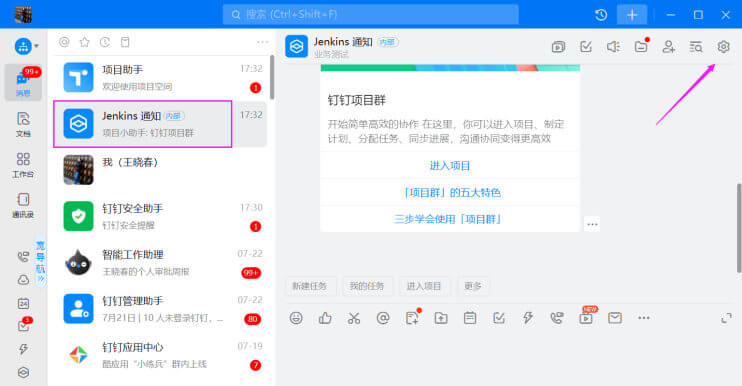Open the emoji picker in input toolbar
Screen dimensions: 742x386
296,318
